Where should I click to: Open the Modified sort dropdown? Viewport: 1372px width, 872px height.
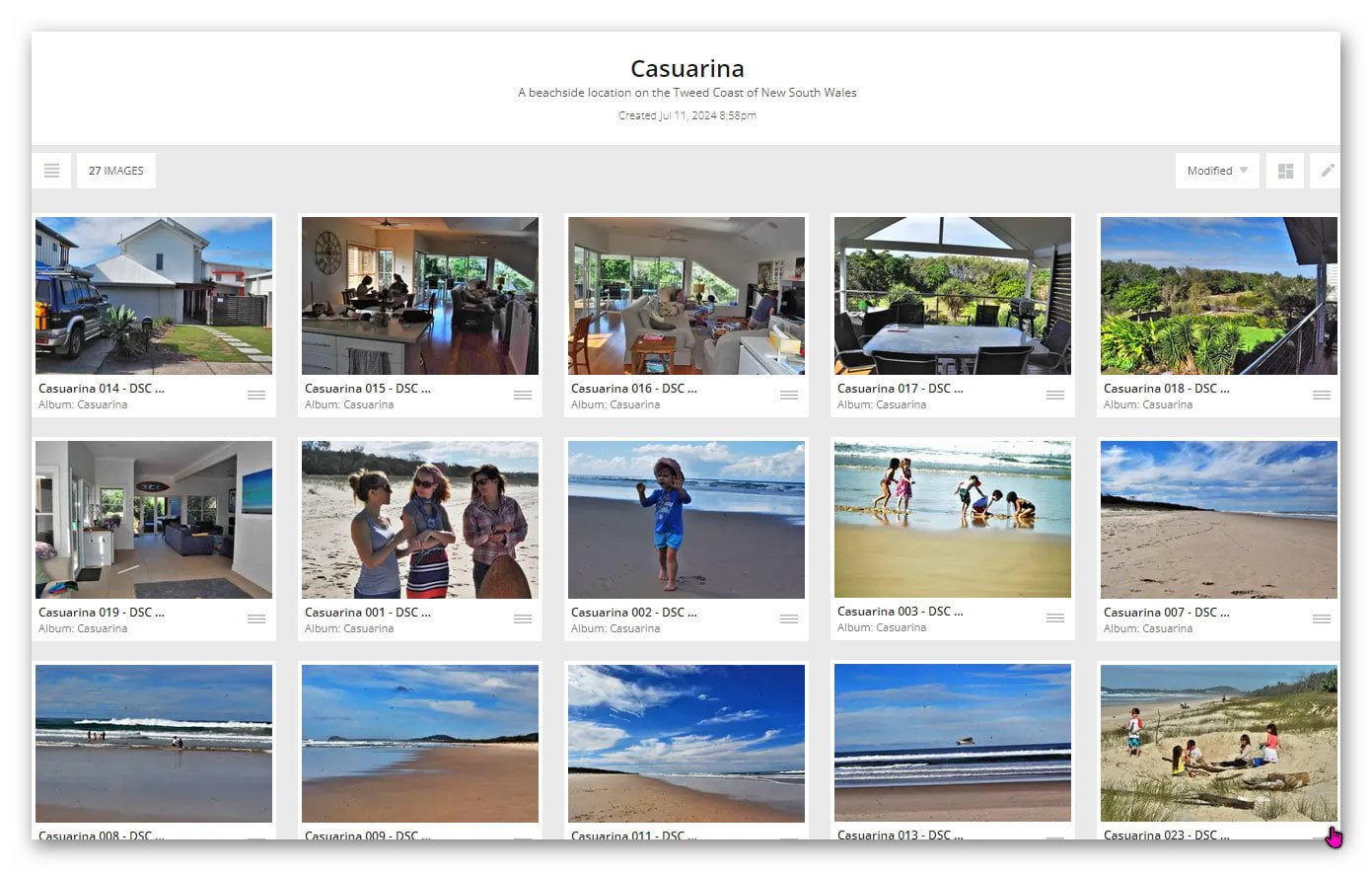click(x=1217, y=171)
